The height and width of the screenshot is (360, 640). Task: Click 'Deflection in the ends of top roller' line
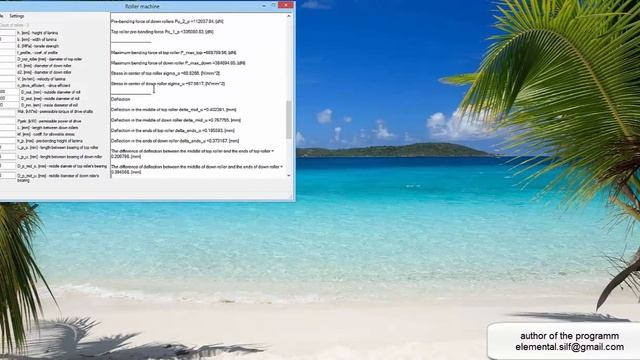[x=173, y=131]
